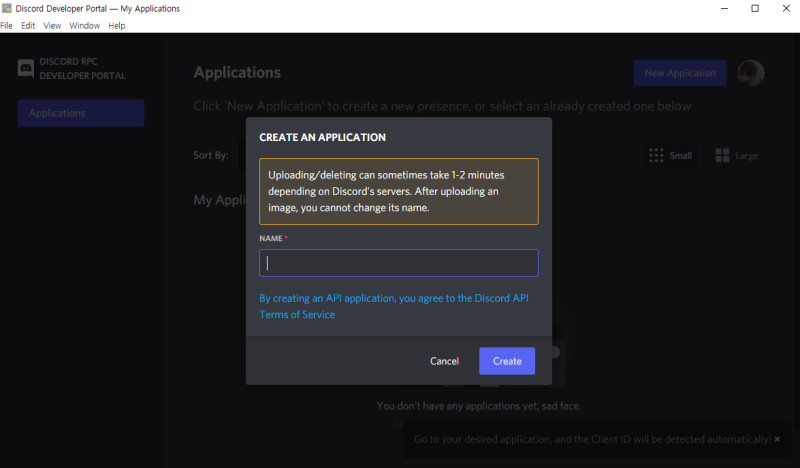Click 'DISCORD RPC DEVELOPER PORTAL' sidebar title
800x468 pixels.
coord(82,68)
